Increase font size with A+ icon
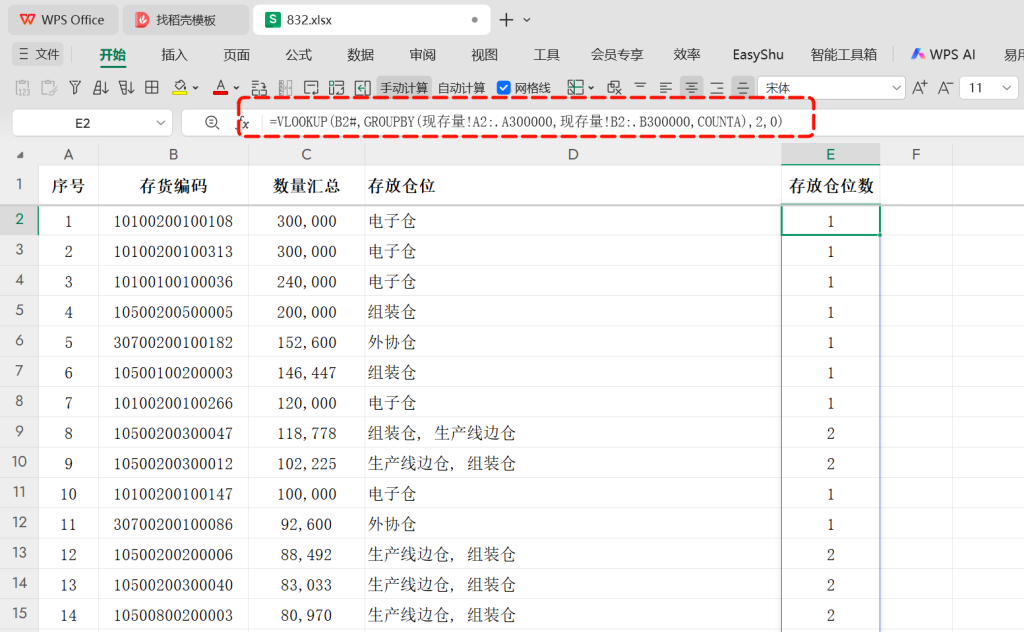 [x=920, y=87]
